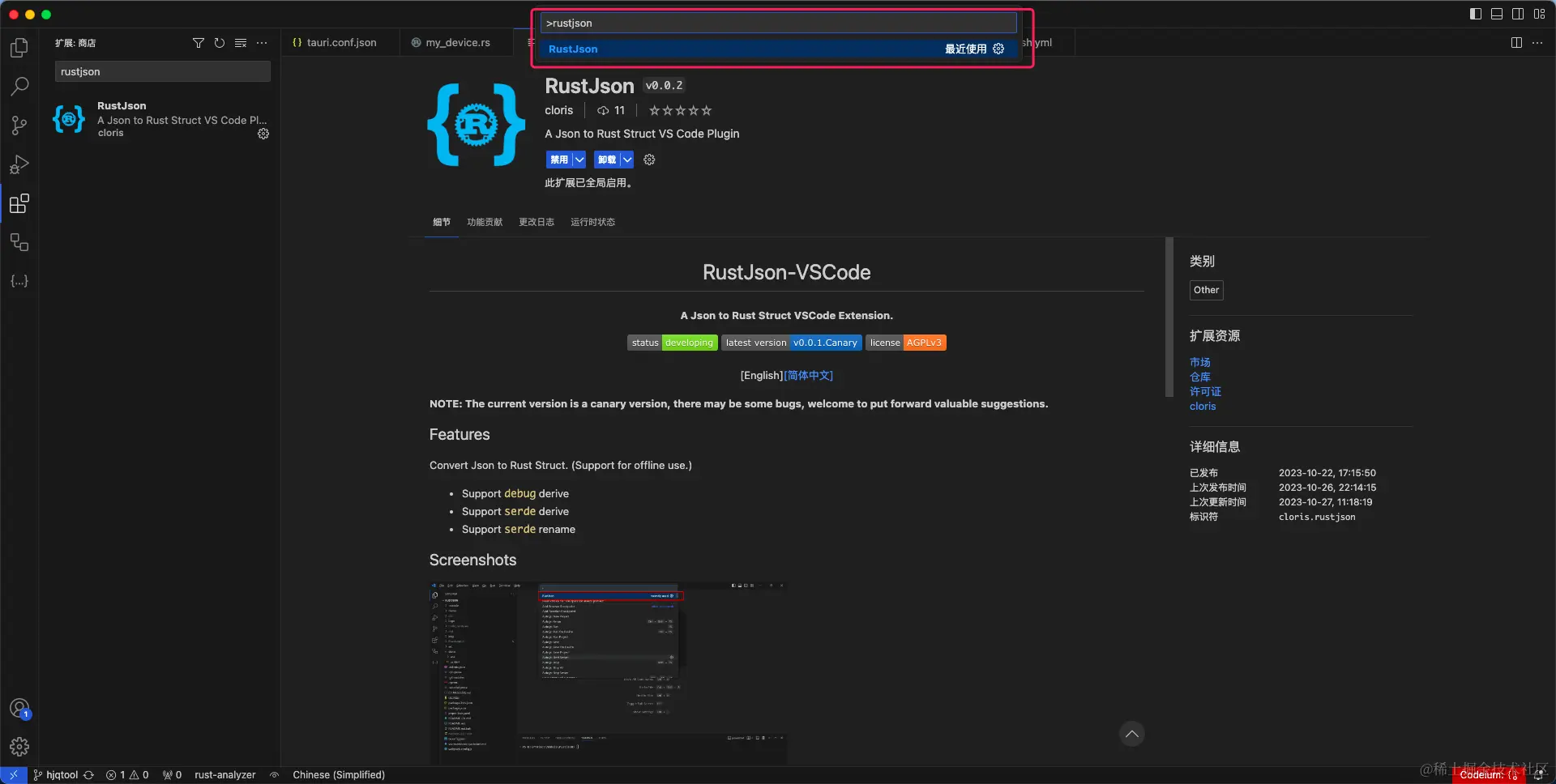Select the 功能贡献 tab
This screenshot has width=1556, height=784.
485,222
